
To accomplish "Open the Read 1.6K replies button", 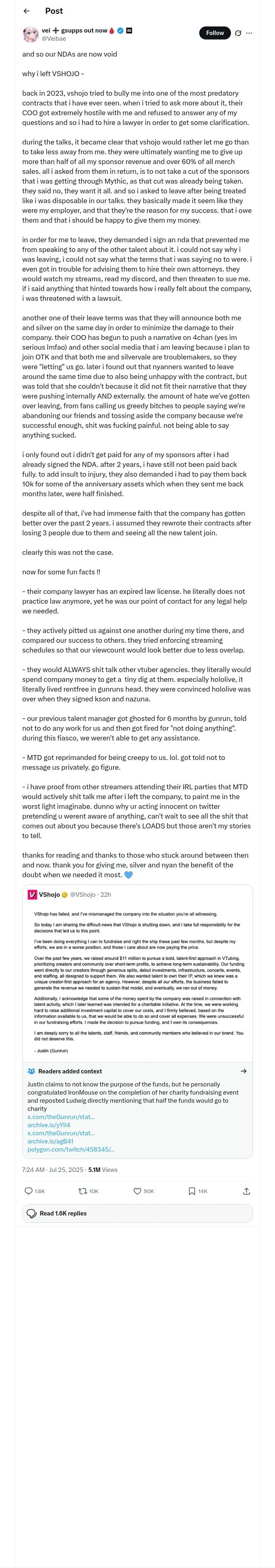I will [x=137, y=1213].
